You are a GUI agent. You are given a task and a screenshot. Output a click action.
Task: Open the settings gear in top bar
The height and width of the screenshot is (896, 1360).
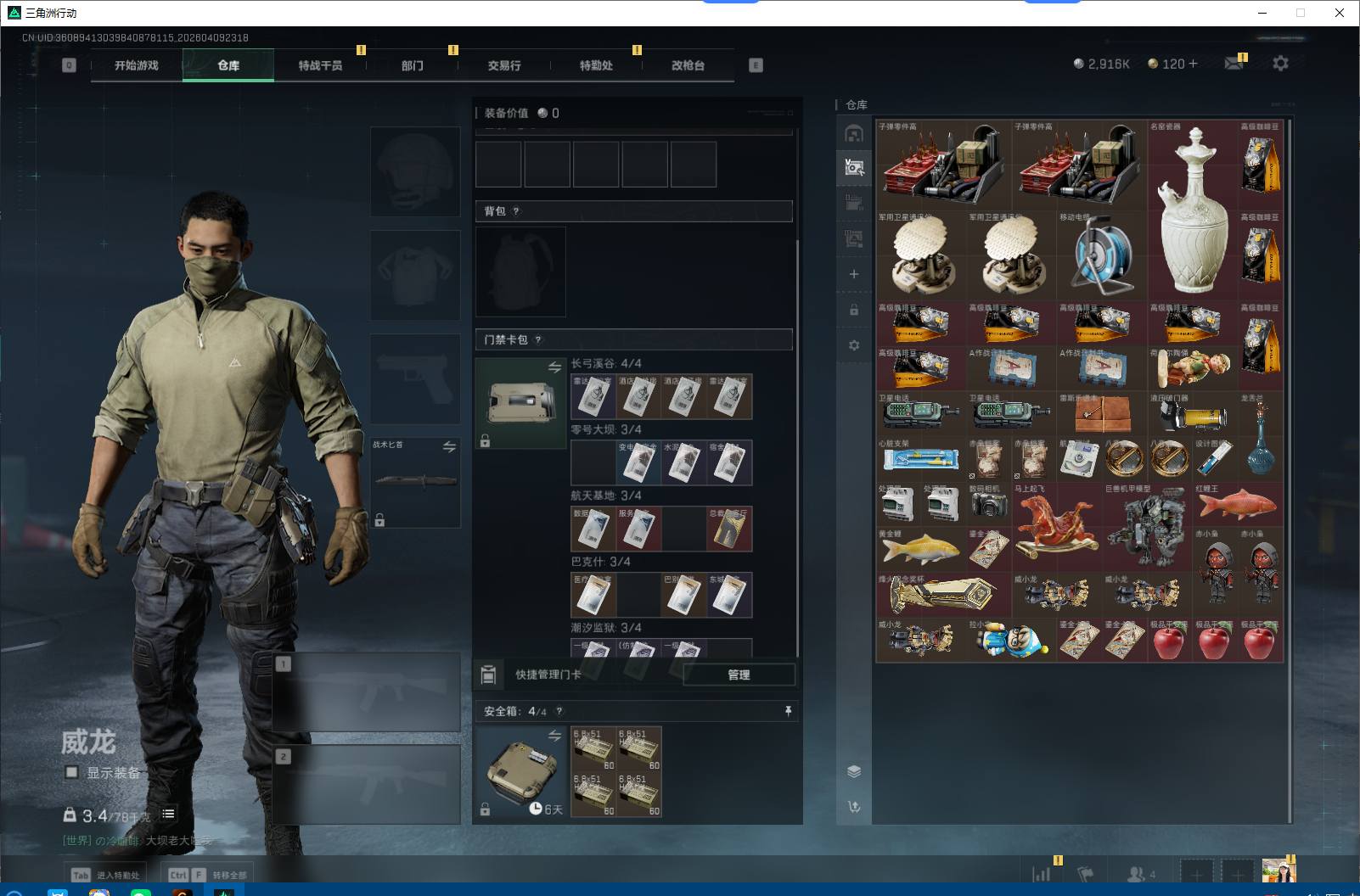click(x=1280, y=64)
